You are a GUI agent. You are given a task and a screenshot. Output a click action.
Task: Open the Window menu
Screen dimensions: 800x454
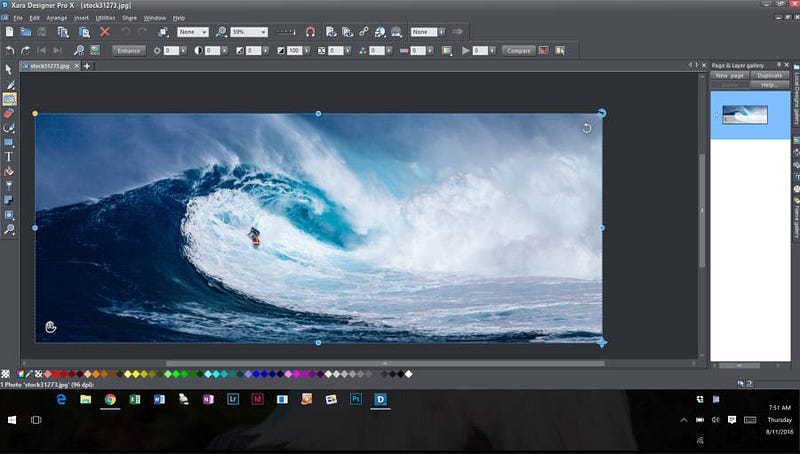[155, 18]
